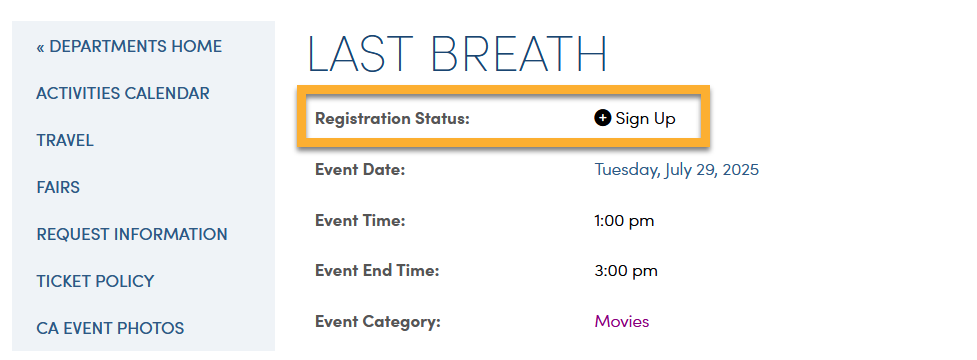Open the Sign Up registration text link
This screenshot has height=360, width=977.
click(x=646, y=118)
